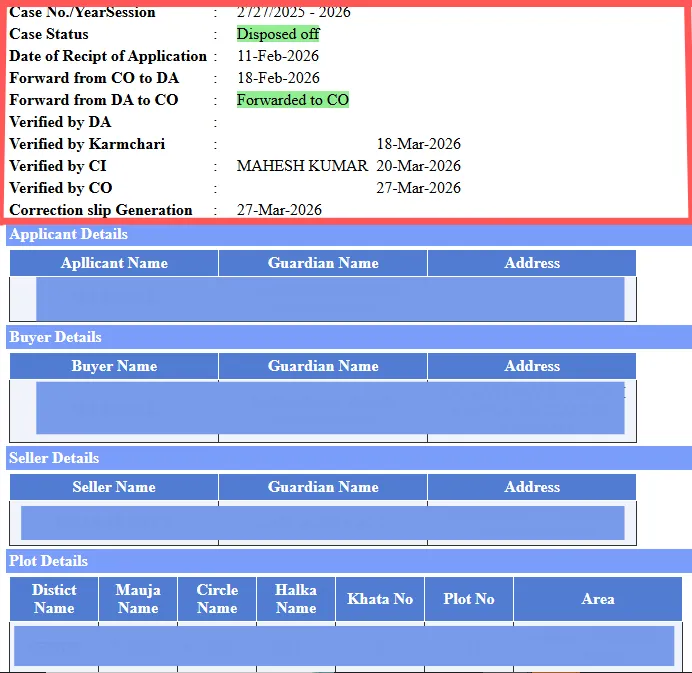The height and width of the screenshot is (673, 692).
Task: Click the Karmchari verification date 18-Mar-2026
Action: click(418, 144)
